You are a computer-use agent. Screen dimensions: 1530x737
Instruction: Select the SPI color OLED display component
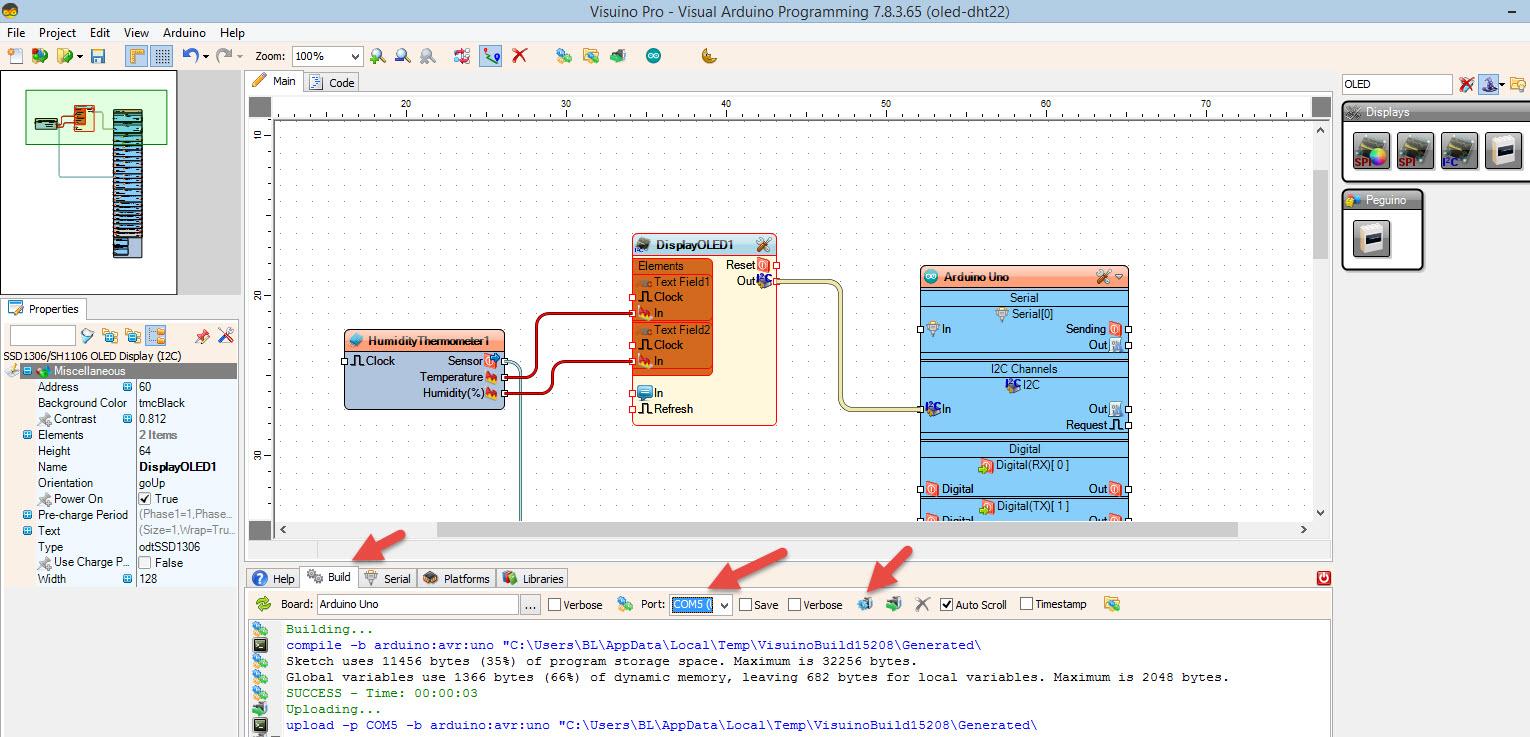click(x=1371, y=150)
